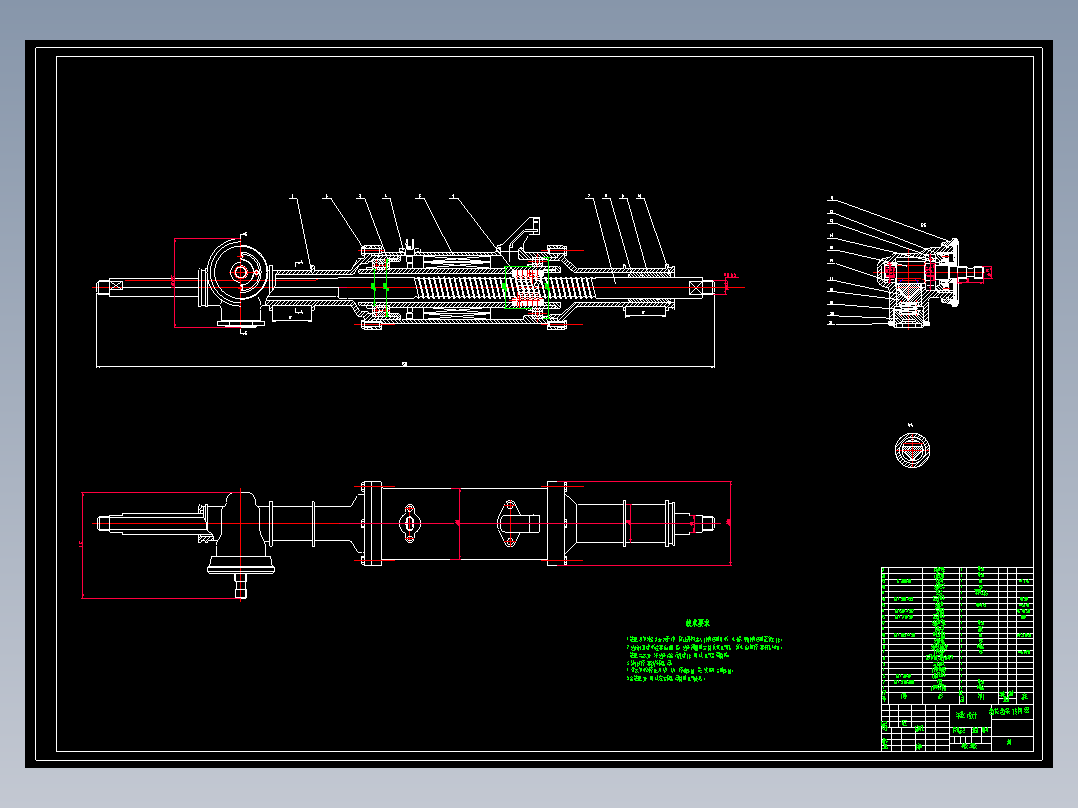This screenshot has height=808, width=1078.
Task: Select the drawing name cell in title block
Action: coord(1011,711)
